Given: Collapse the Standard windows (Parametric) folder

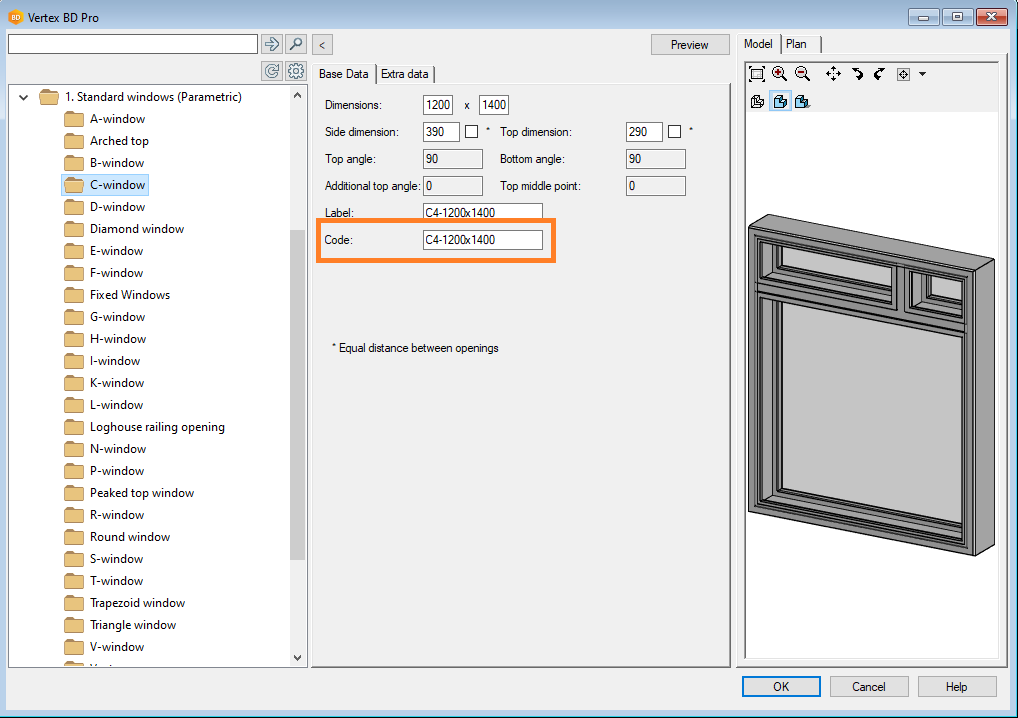Looking at the screenshot, I should coord(23,97).
